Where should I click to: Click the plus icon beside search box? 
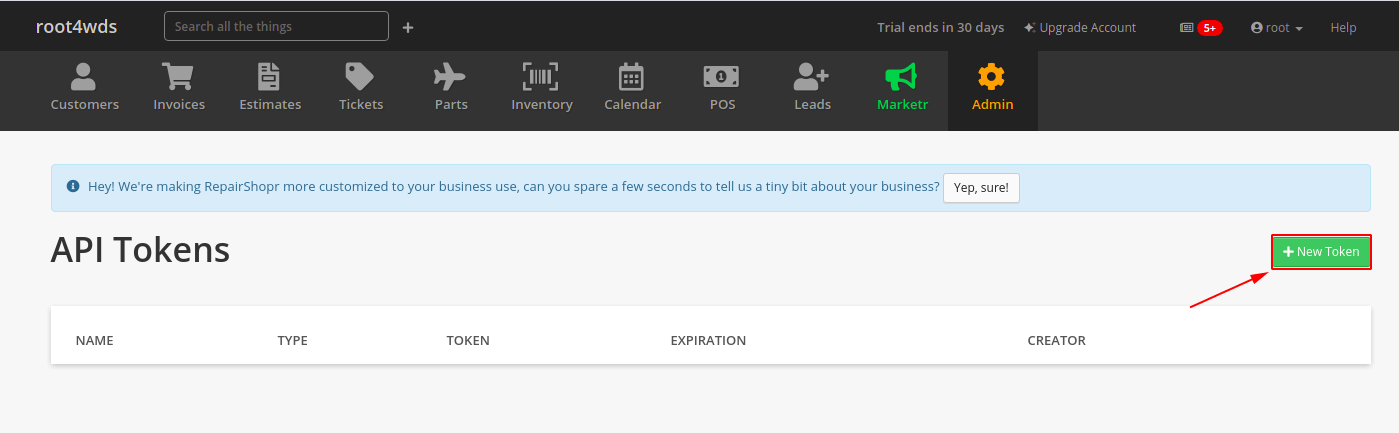coord(408,27)
